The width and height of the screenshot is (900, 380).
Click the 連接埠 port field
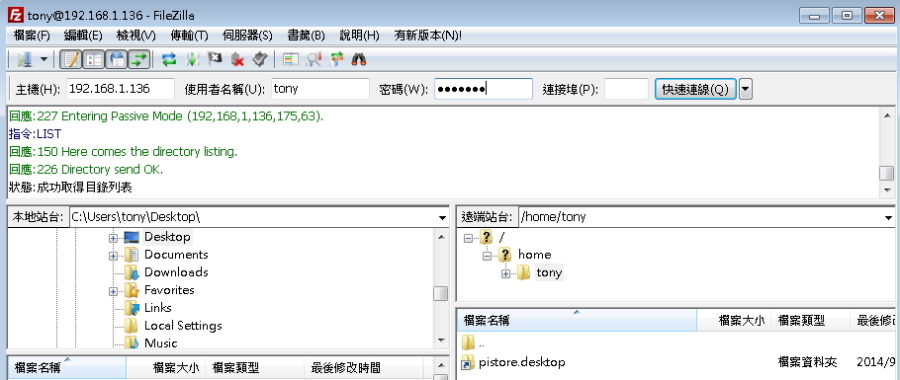tap(627, 89)
